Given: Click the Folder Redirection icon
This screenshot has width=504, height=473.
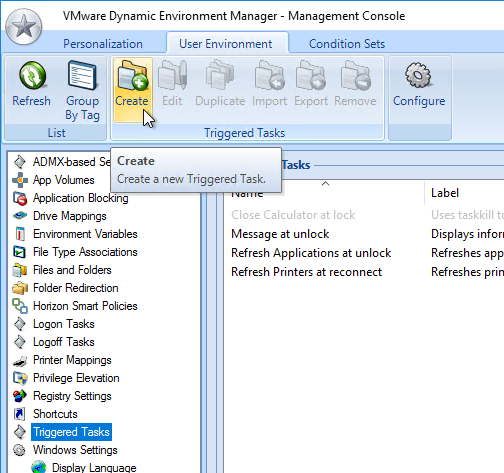Looking at the screenshot, I should pyautogui.click(x=20, y=288).
